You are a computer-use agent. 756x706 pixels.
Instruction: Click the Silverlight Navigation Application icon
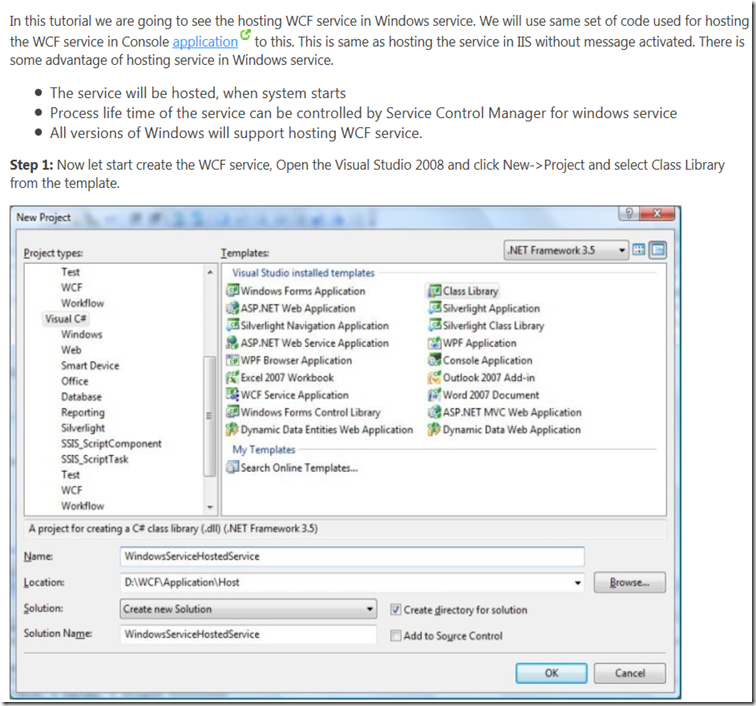coord(233,326)
